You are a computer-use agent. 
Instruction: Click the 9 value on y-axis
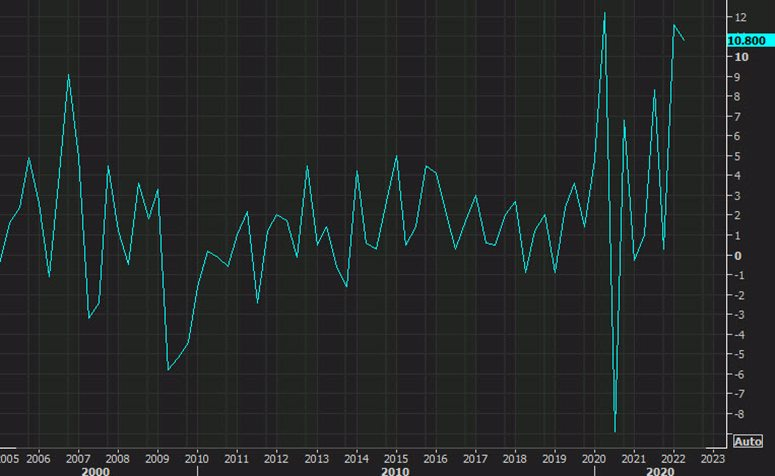point(737,77)
